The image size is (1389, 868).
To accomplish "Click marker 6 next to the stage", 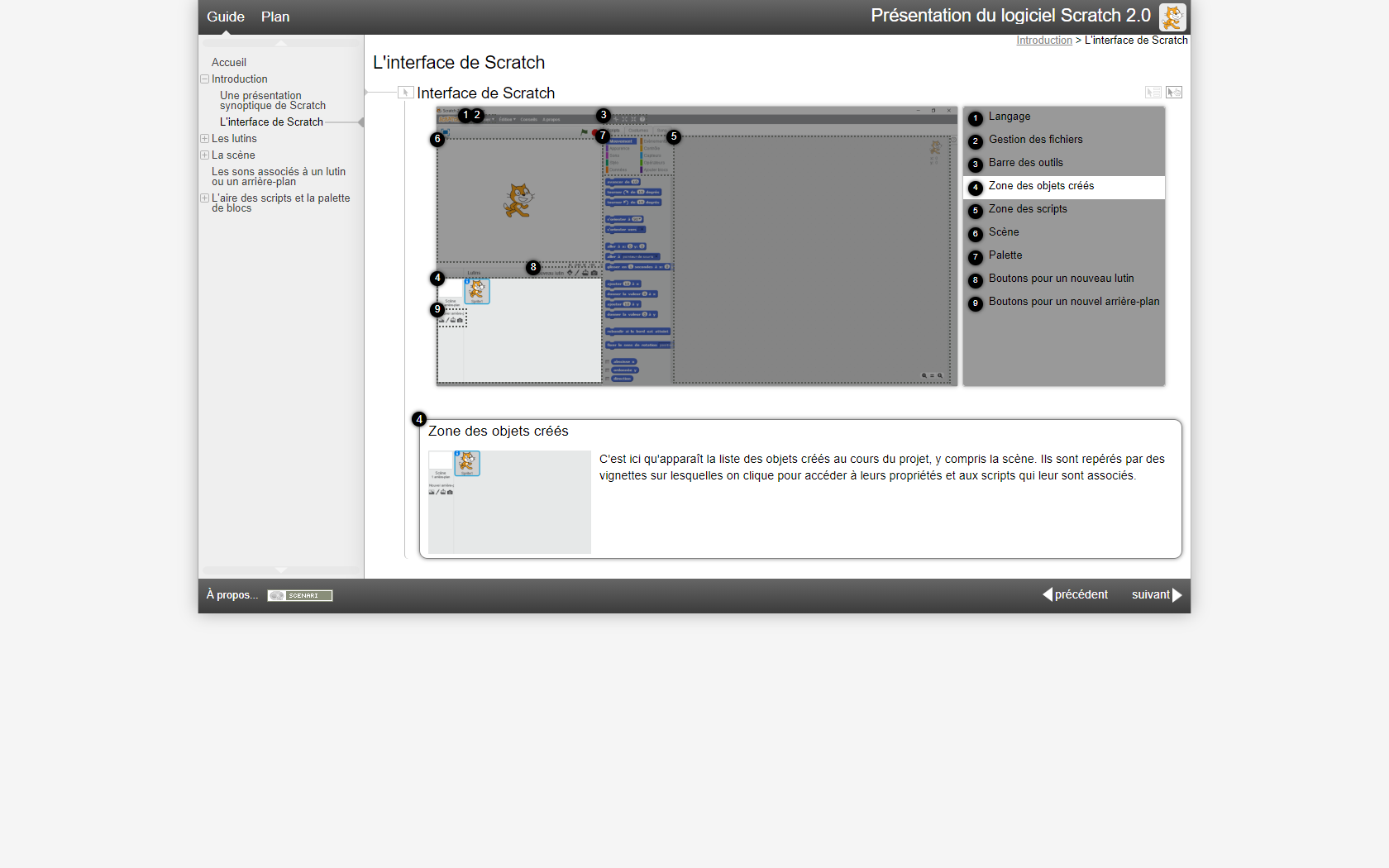I will [437, 140].
